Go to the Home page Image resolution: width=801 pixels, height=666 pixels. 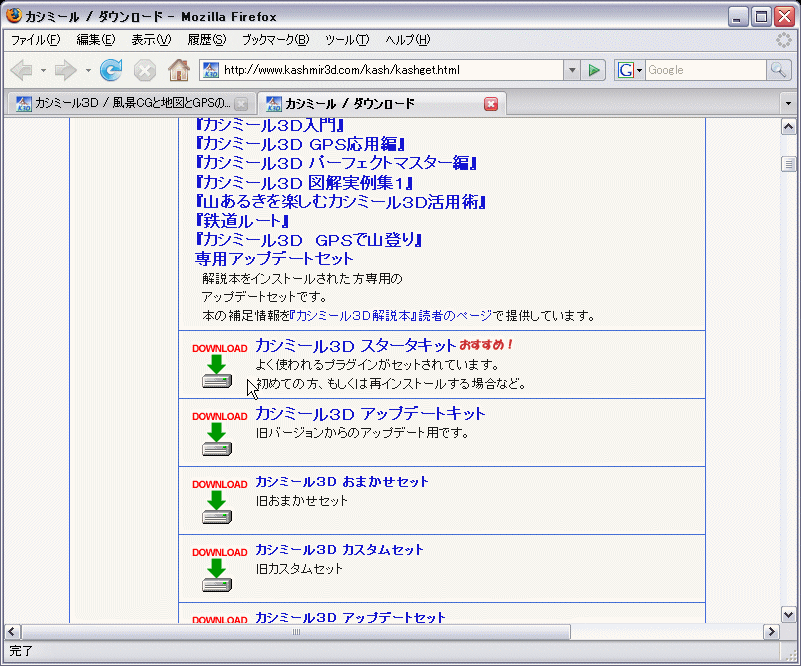(x=179, y=70)
